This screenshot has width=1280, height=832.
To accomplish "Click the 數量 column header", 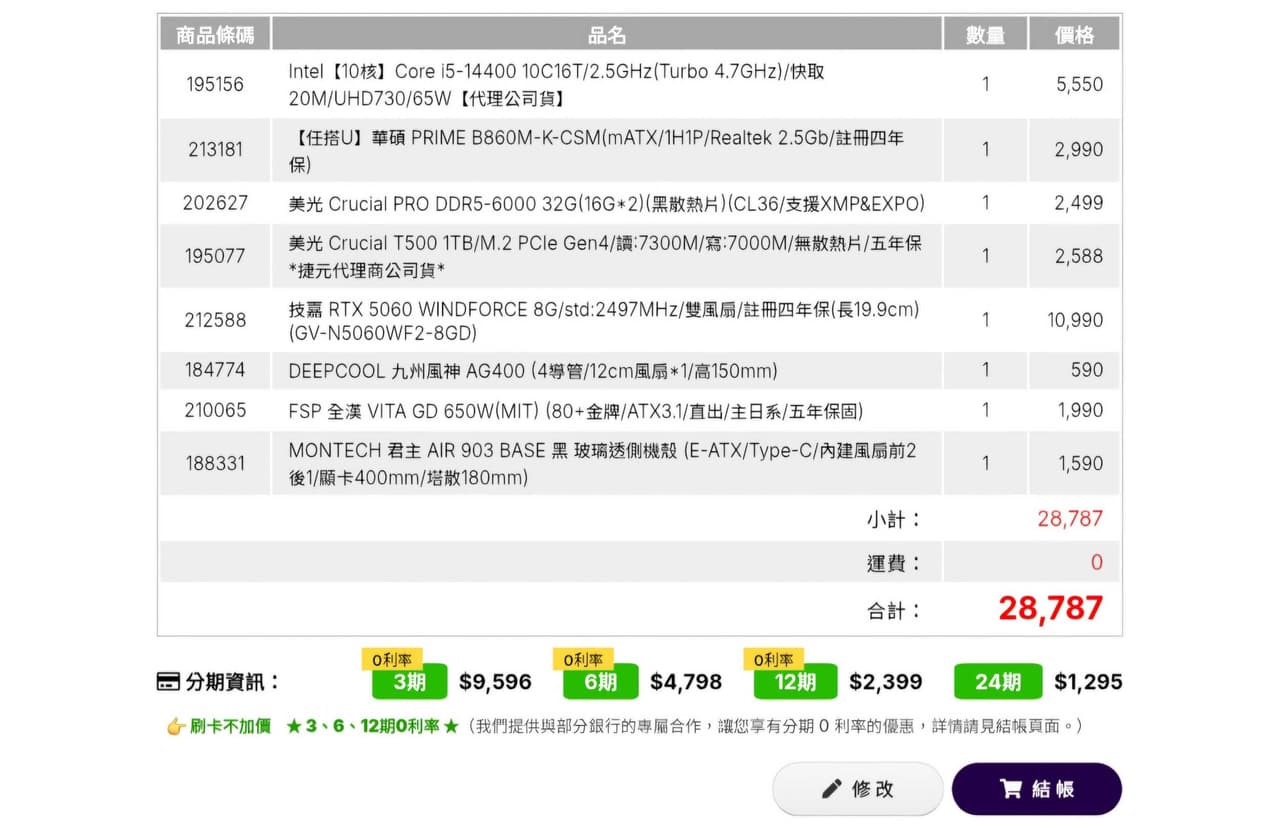I will click(985, 35).
